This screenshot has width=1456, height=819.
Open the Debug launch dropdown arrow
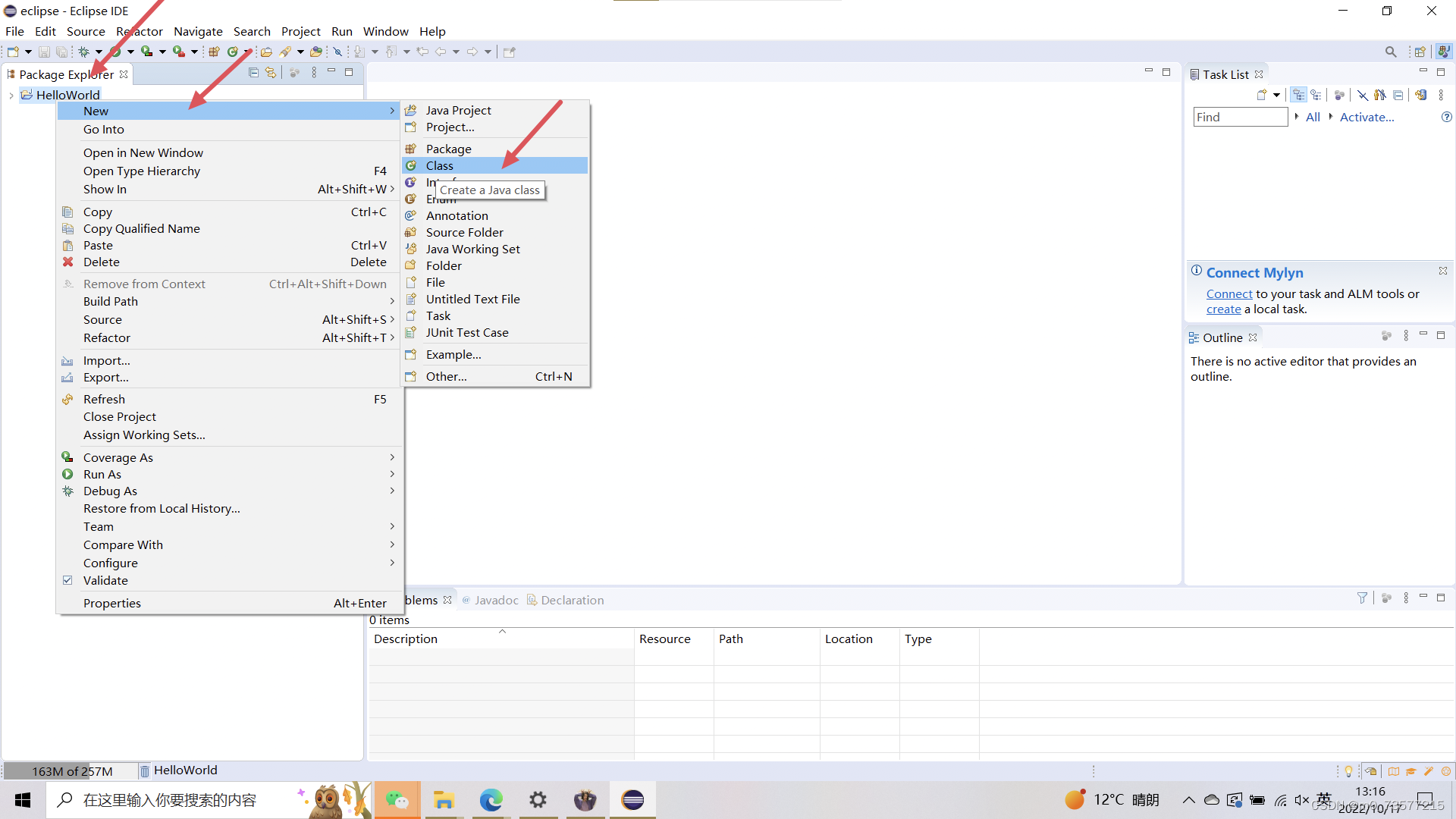click(99, 52)
